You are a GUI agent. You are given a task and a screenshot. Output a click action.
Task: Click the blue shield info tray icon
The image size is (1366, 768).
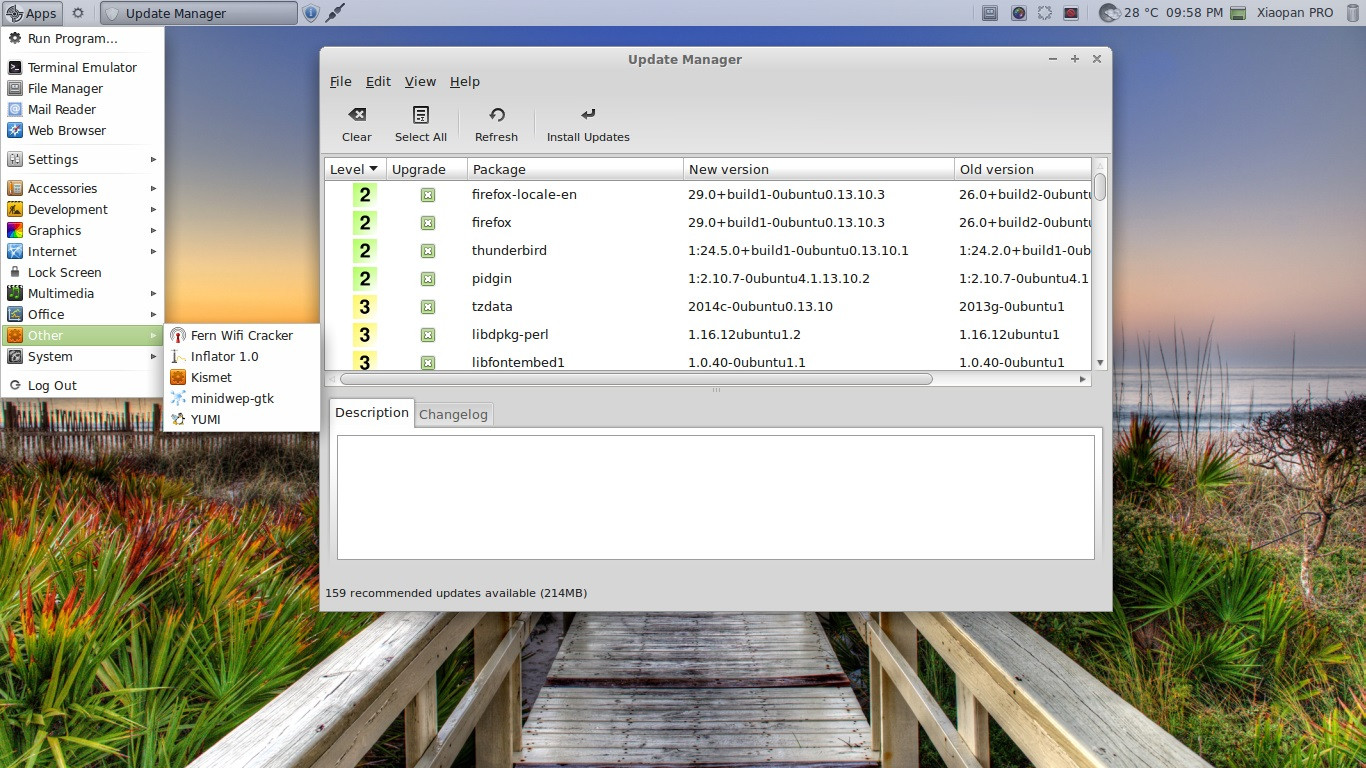(311, 13)
